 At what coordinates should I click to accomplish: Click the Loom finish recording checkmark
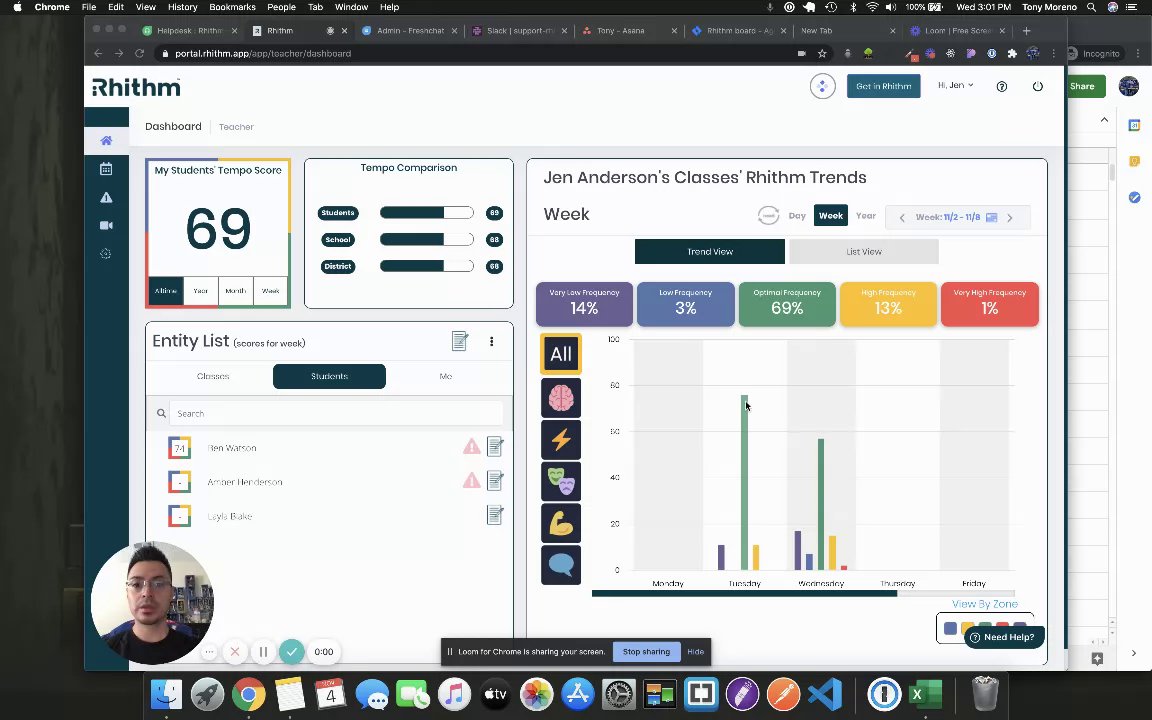coord(292,652)
